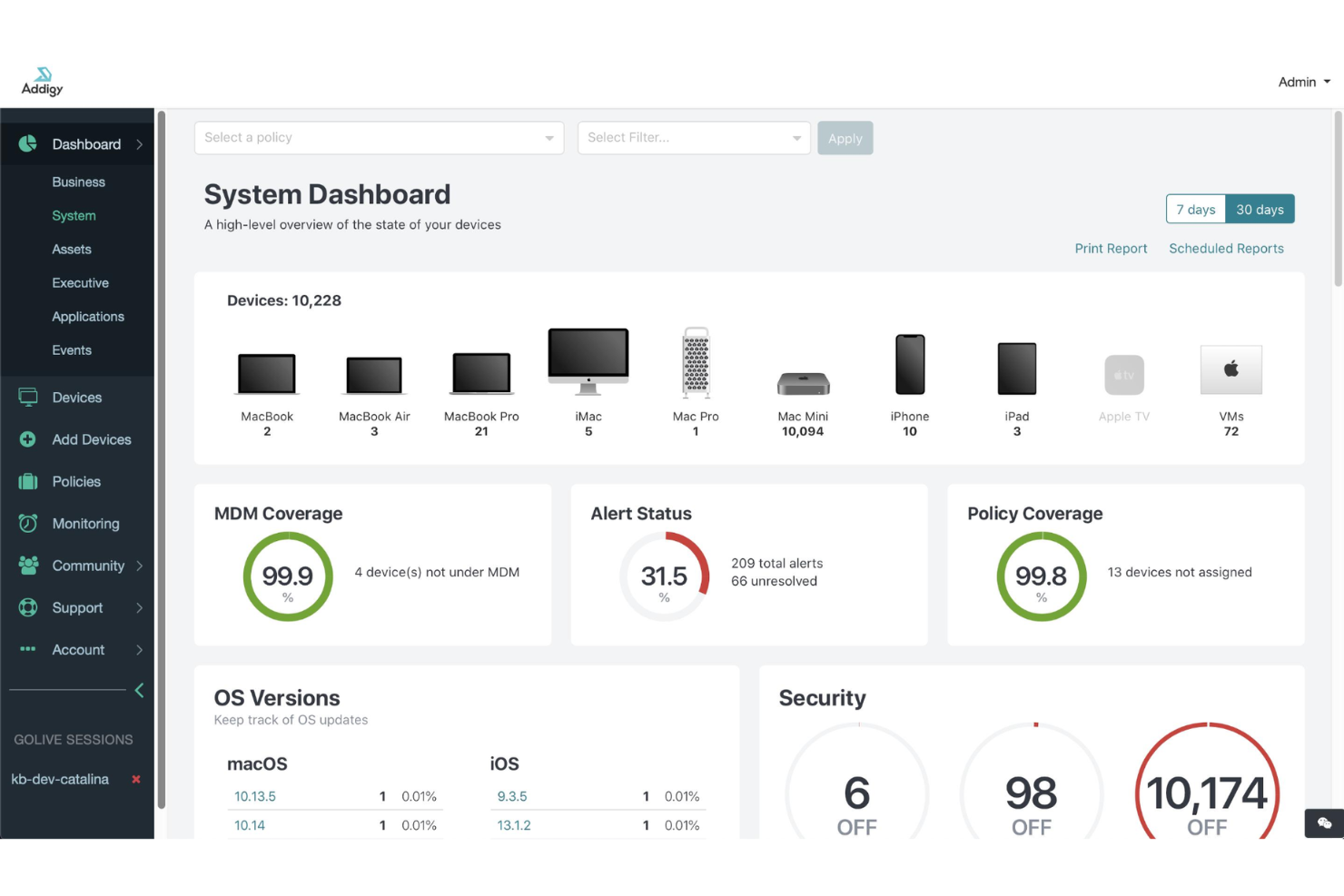Expand the Account submenu chevron
This screenshot has height=896, width=1344.
(140, 650)
